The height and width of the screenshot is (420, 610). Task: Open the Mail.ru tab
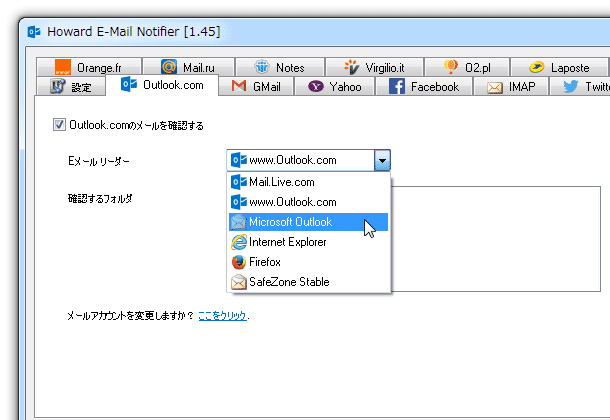pos(189,67)
